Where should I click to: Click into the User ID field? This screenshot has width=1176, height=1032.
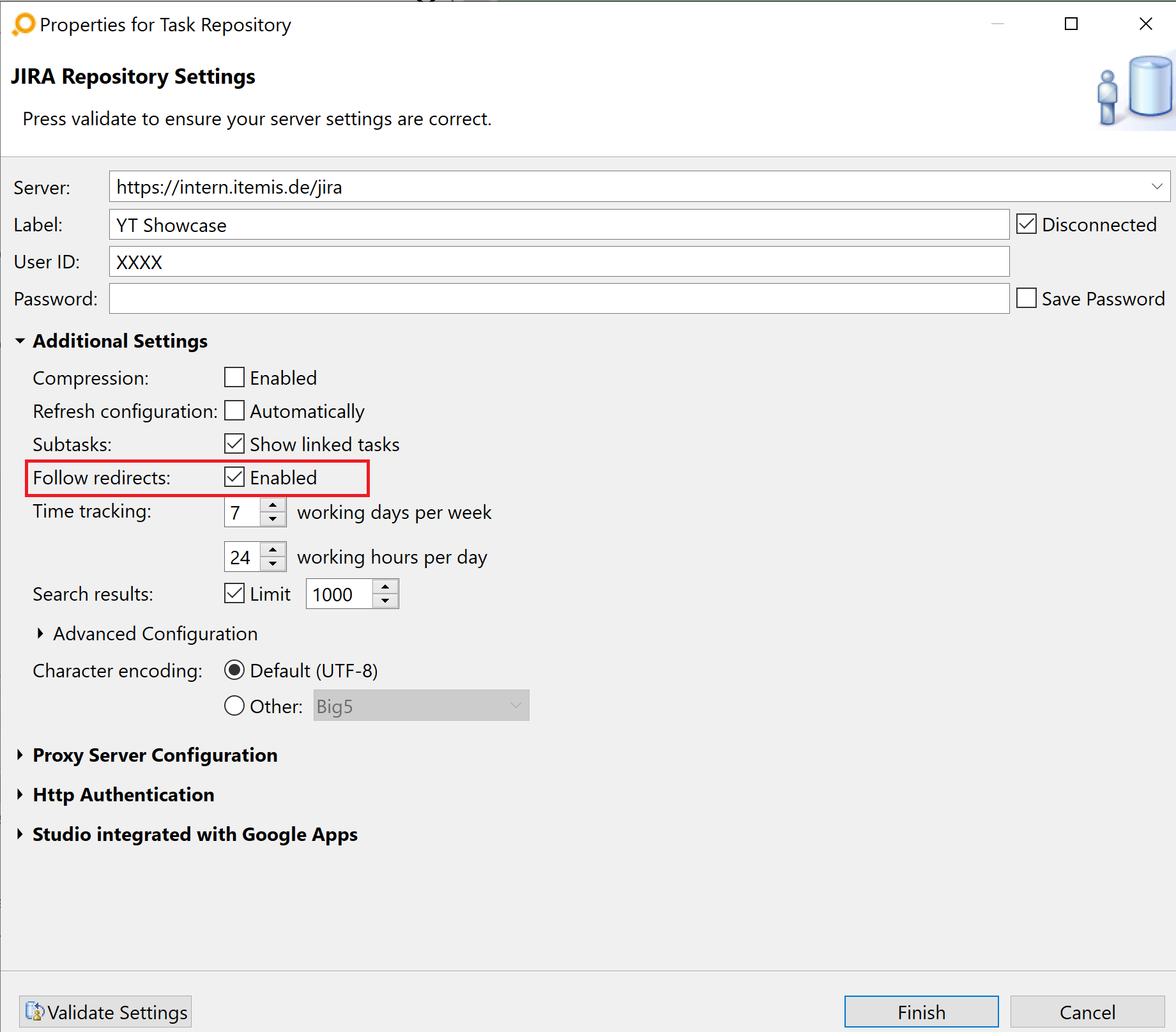[559, 262]
